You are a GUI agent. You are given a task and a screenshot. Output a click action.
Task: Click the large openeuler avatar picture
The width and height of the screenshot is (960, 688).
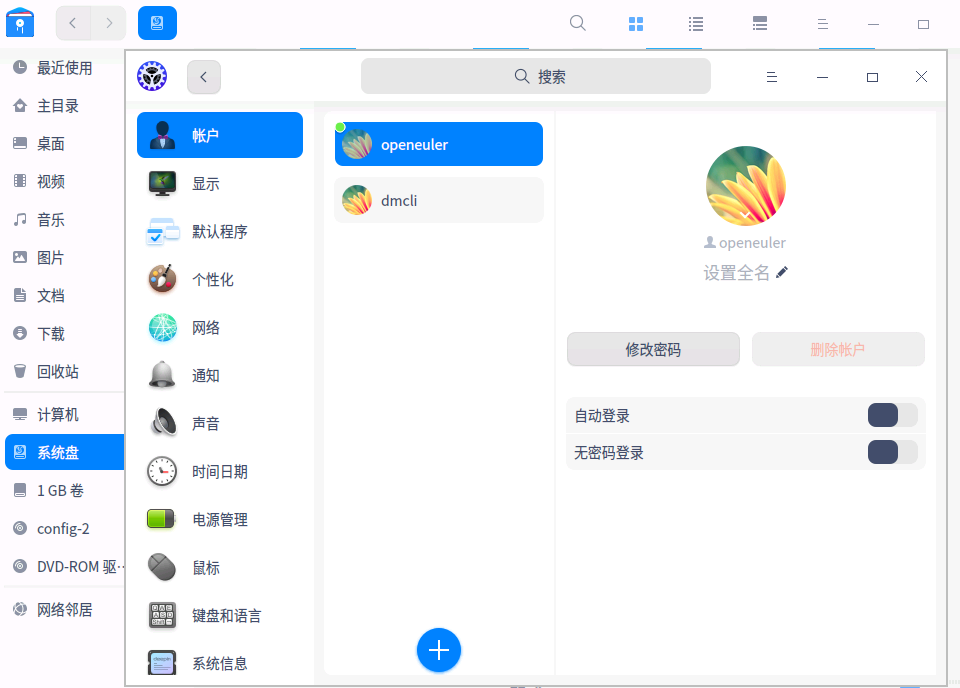[746, 186]
